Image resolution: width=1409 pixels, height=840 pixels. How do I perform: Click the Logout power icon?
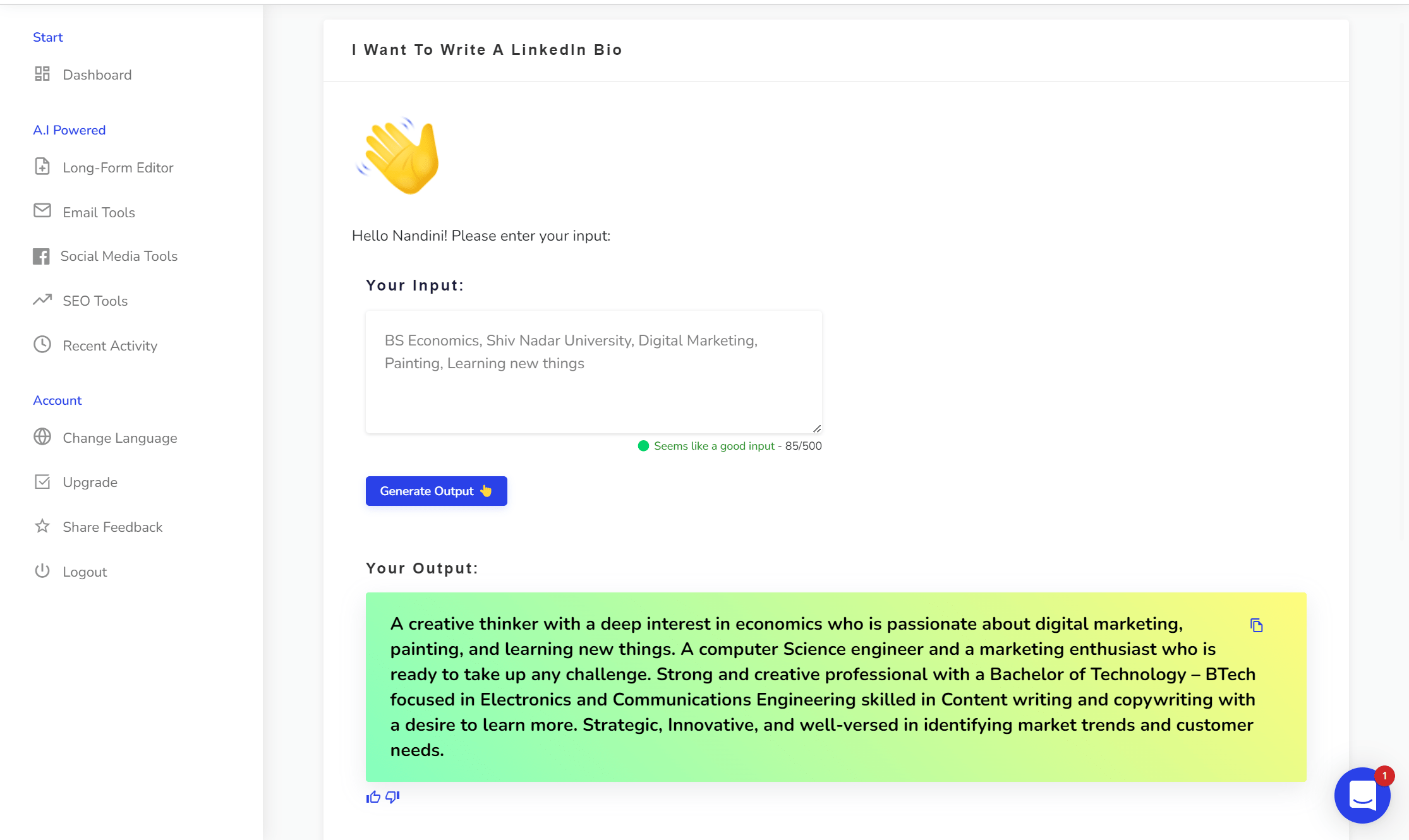pyautogui.click(x=42, y=571)
